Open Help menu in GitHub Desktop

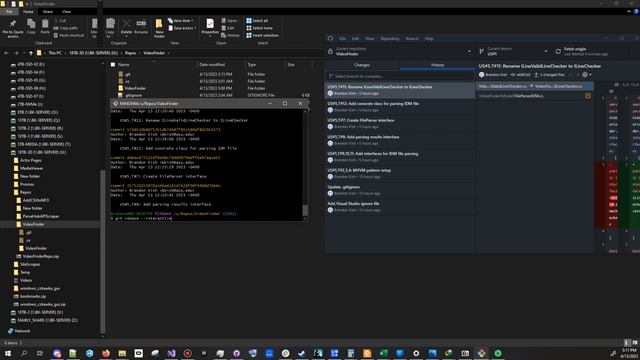429,38
